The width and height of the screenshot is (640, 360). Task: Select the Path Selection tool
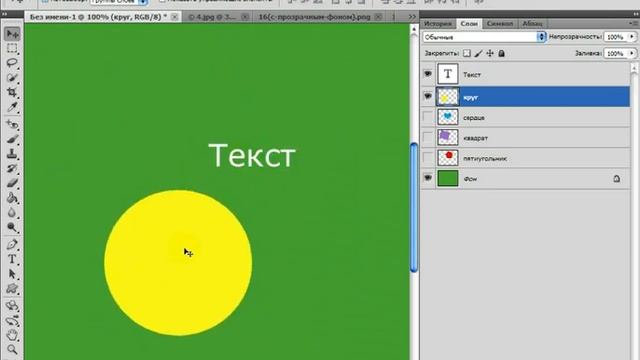[x=12, y=273]
